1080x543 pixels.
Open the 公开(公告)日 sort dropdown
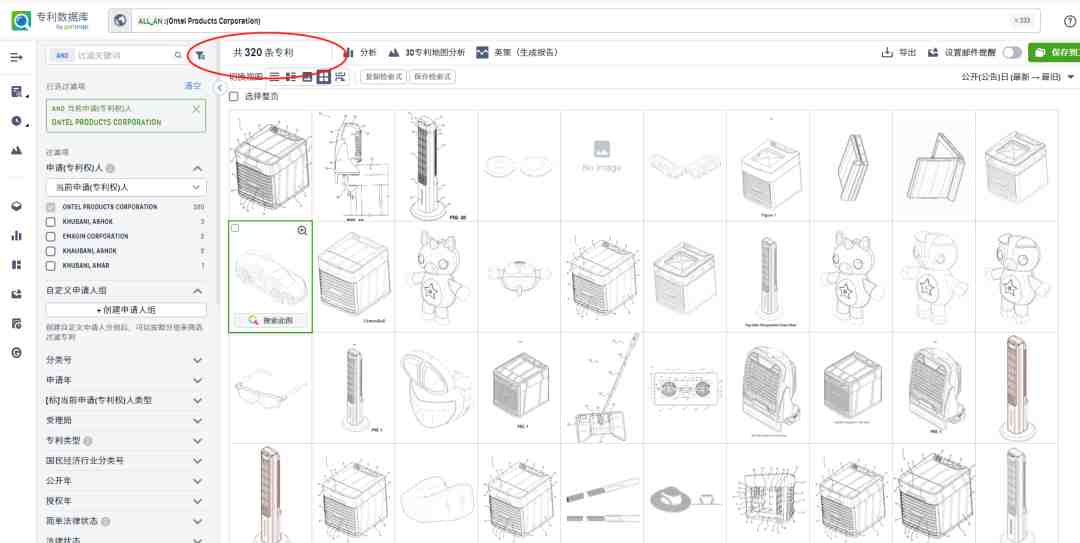1017,76
